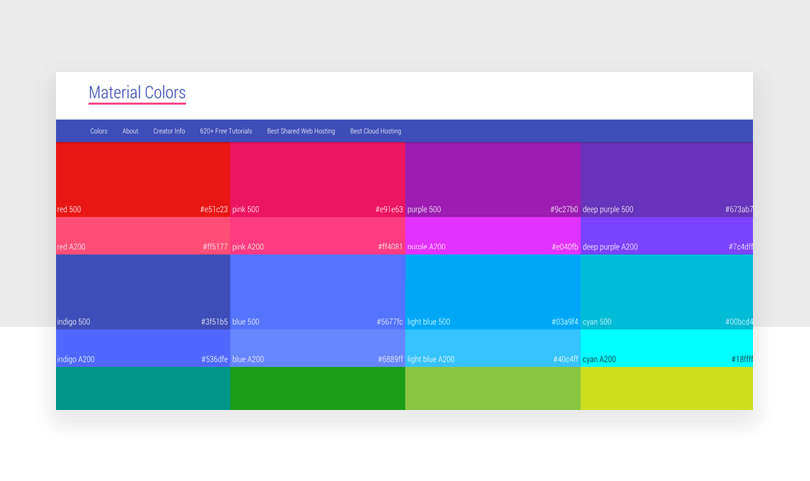
Task: Go to Creator Info in nav bar
Action: tap(169, 131)
